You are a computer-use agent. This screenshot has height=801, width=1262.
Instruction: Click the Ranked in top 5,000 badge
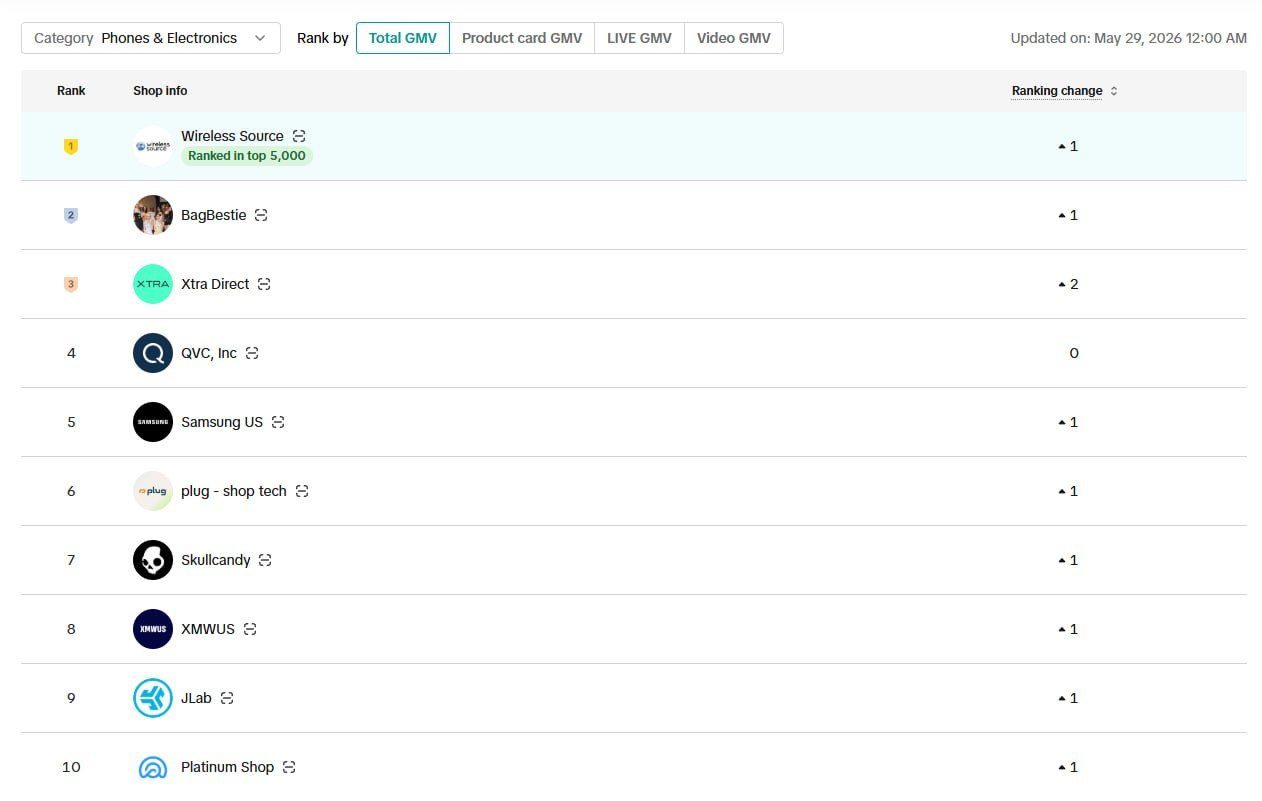coord(247,156)
